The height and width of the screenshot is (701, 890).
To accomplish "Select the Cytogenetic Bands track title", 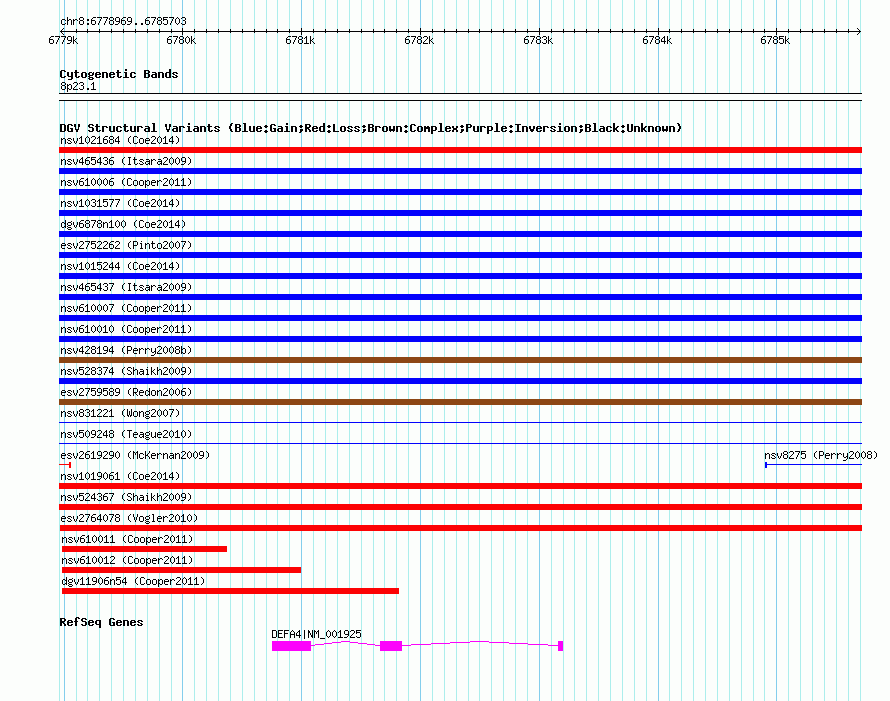I will pyautogui.click(x=118, y=74).
